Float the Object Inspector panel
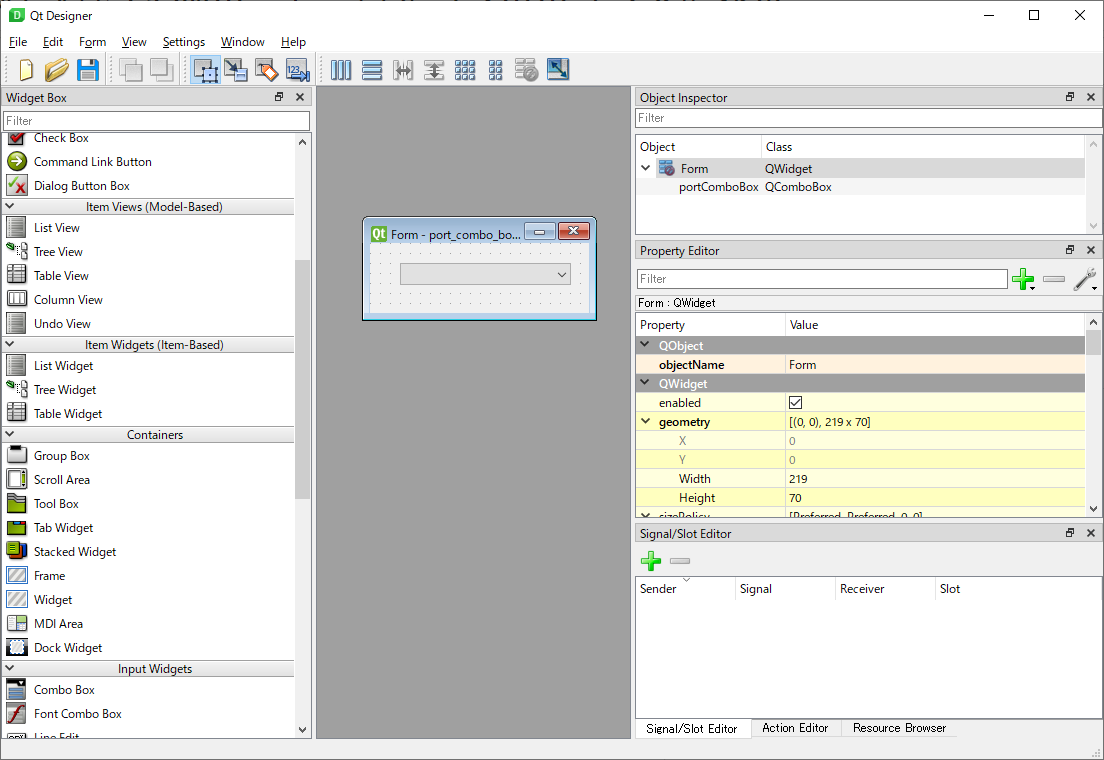The image size is (1104, 760). click(1070, 97)
